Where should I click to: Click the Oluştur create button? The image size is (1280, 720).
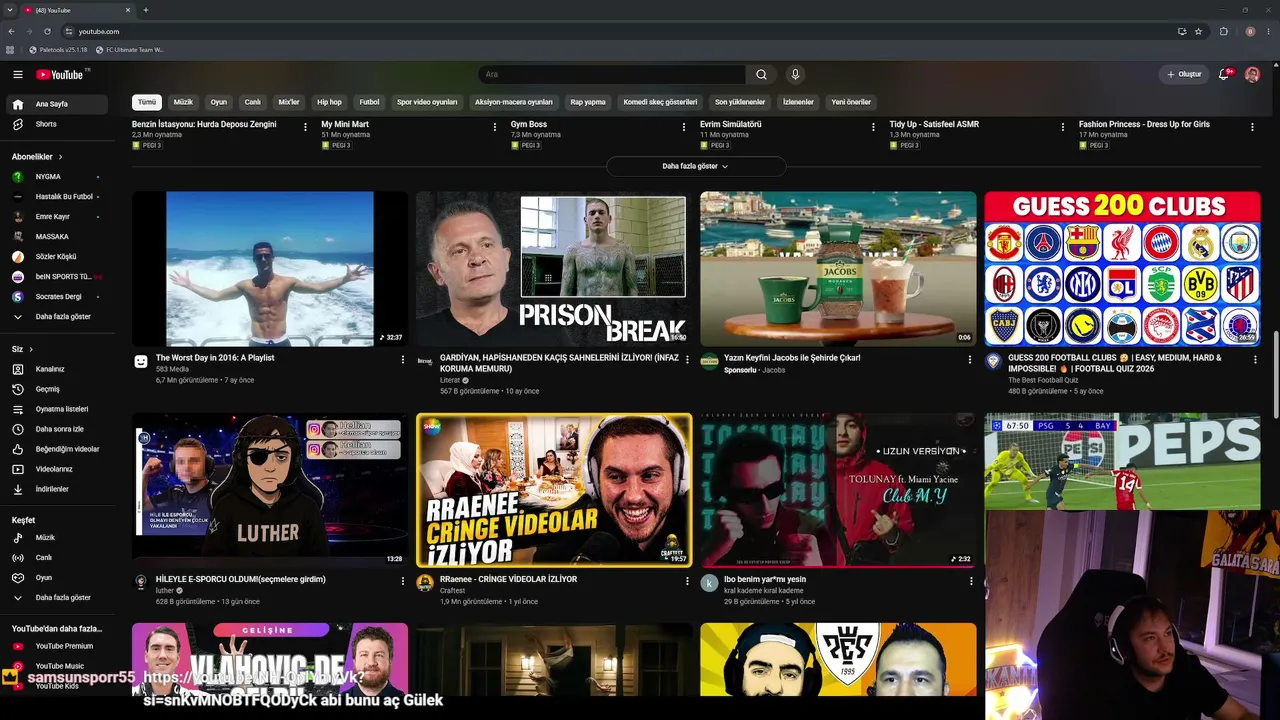pyautogui.click(x=1183, y=75)
